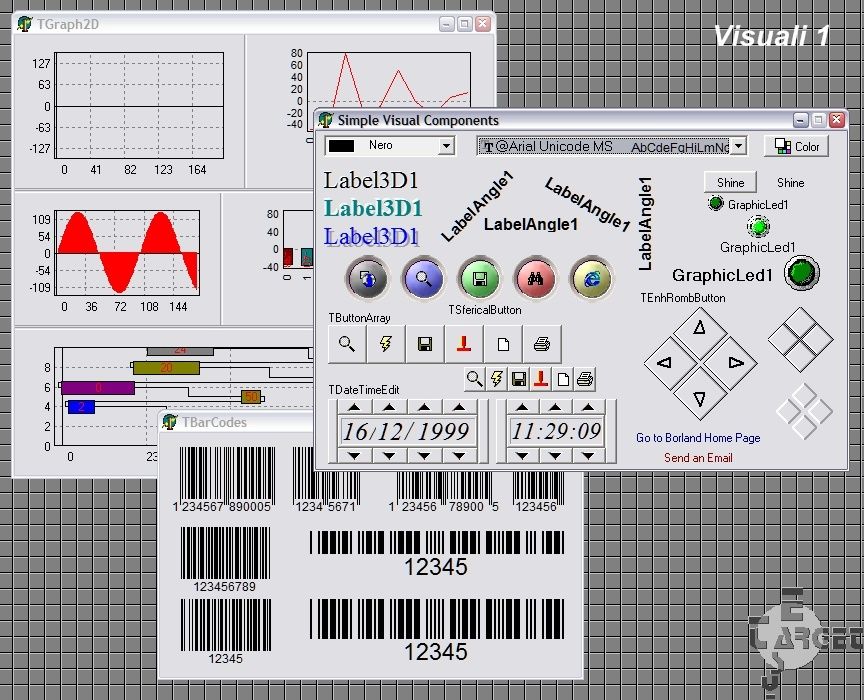Click the blue Label3D1 text
864x700 pixels.
[371, 236]
